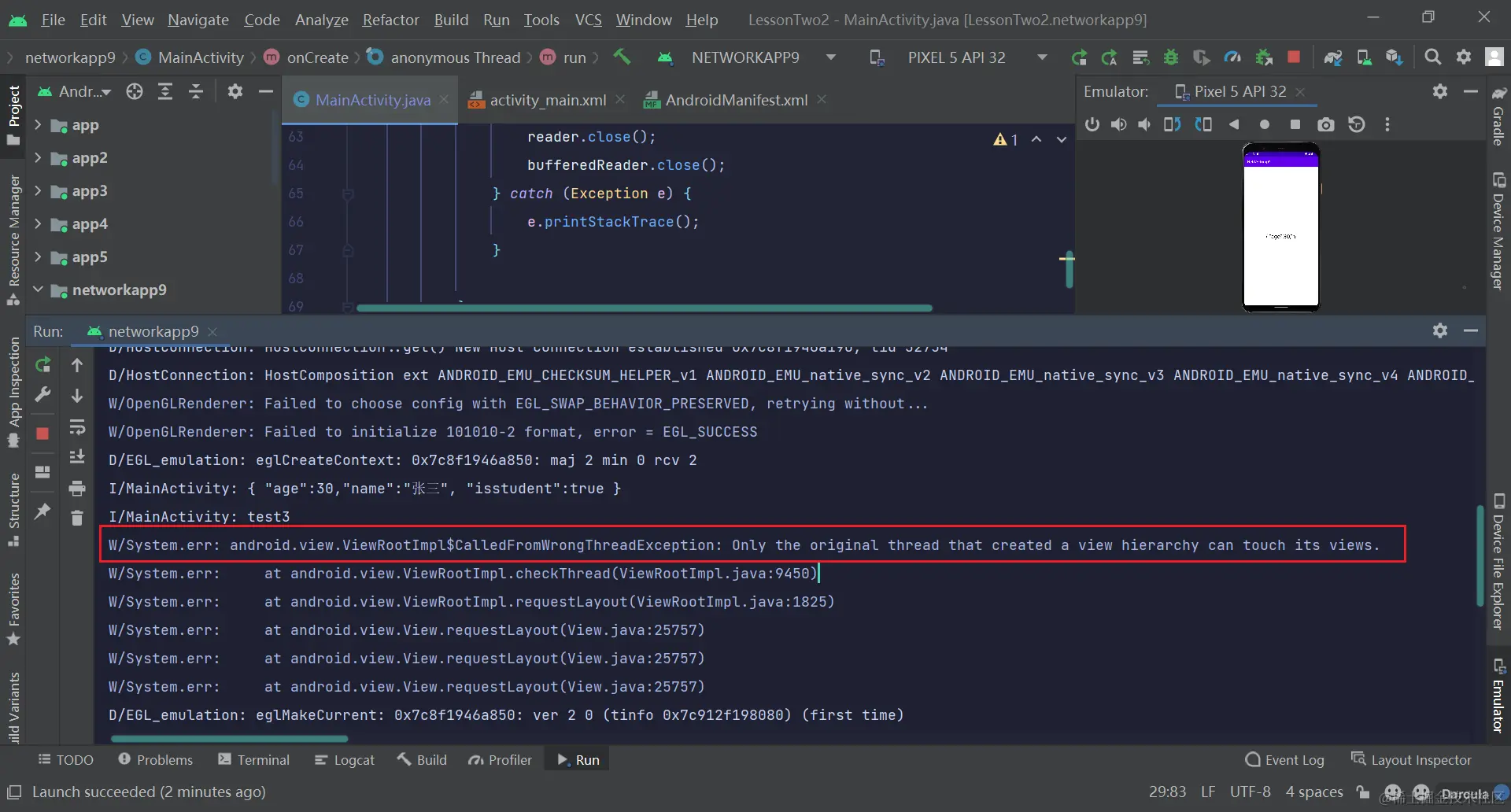Expand the app4 module

pos(38,223)
